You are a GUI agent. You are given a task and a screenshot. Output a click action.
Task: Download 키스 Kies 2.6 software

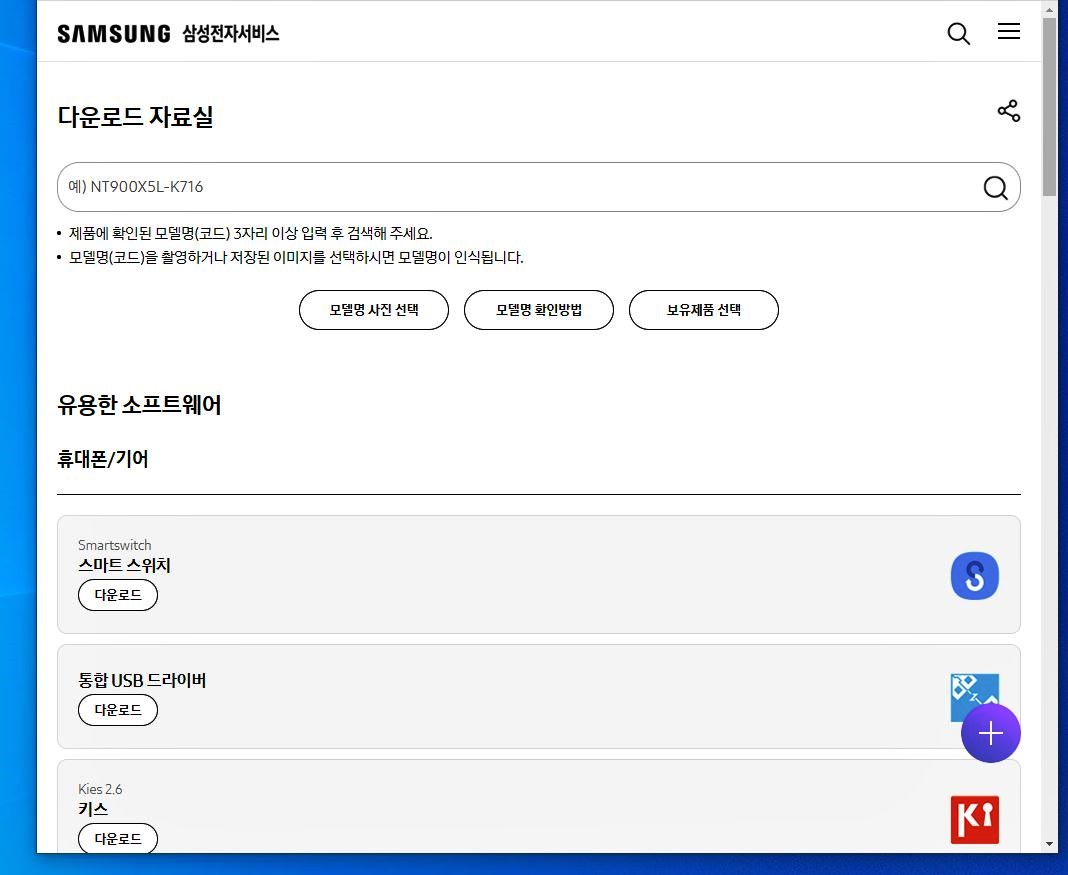coord(118,838)
